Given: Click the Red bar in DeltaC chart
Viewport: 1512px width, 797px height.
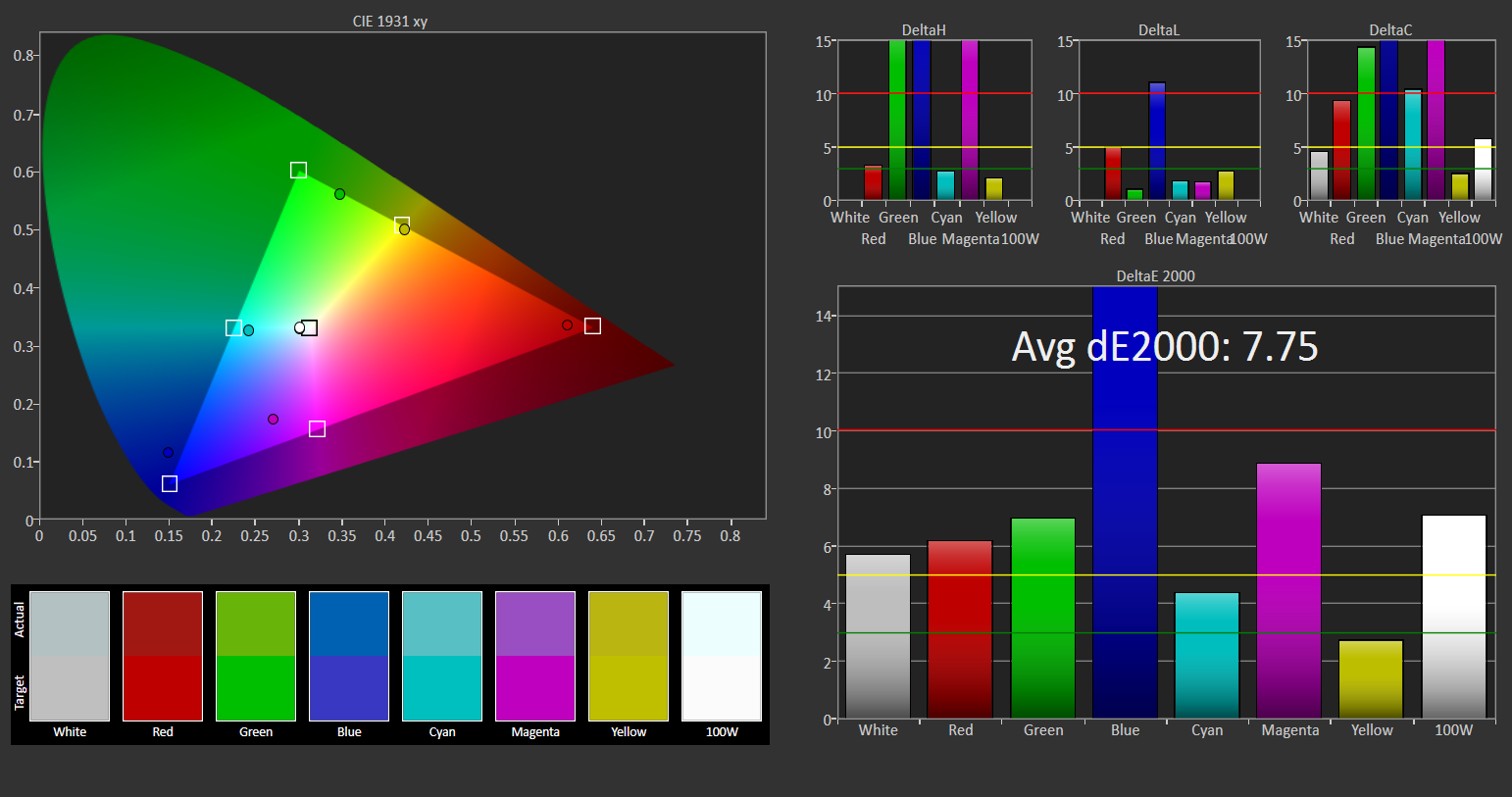Looking at the screenshot, I should (x=1342, y=150).
